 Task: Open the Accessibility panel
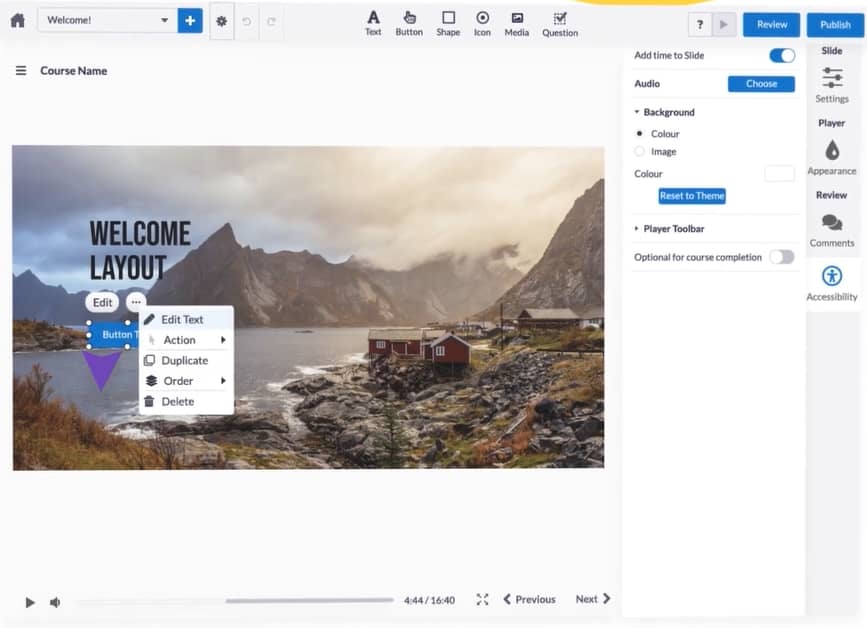pos(832,283)
